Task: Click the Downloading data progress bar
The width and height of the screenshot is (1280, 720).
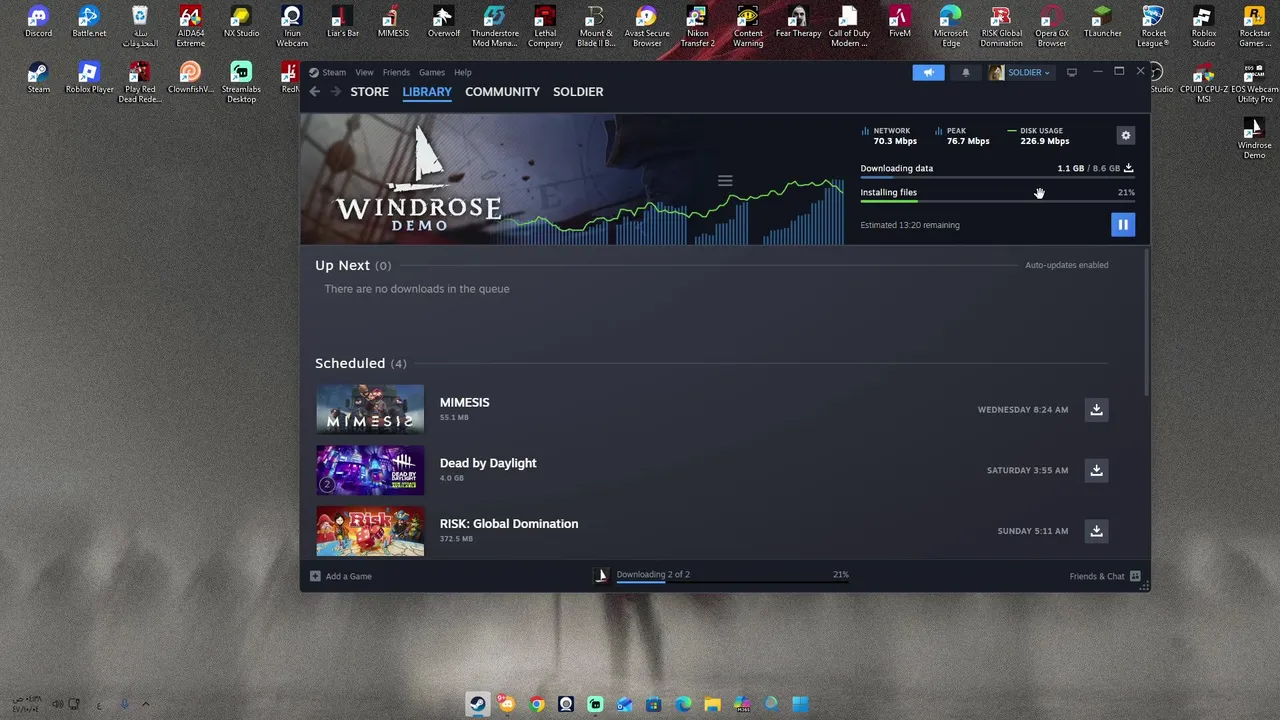Action: tap(997, 178)
